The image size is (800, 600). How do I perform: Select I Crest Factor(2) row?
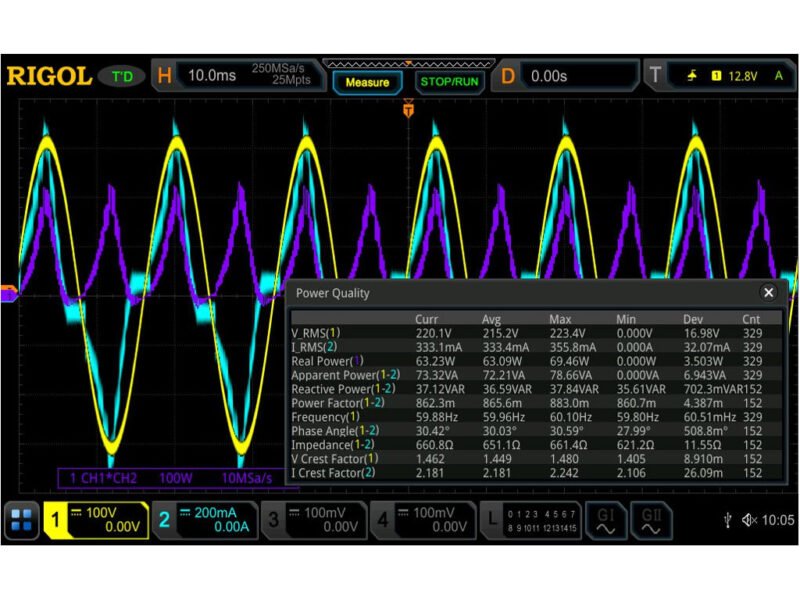(x=536, y=473)
